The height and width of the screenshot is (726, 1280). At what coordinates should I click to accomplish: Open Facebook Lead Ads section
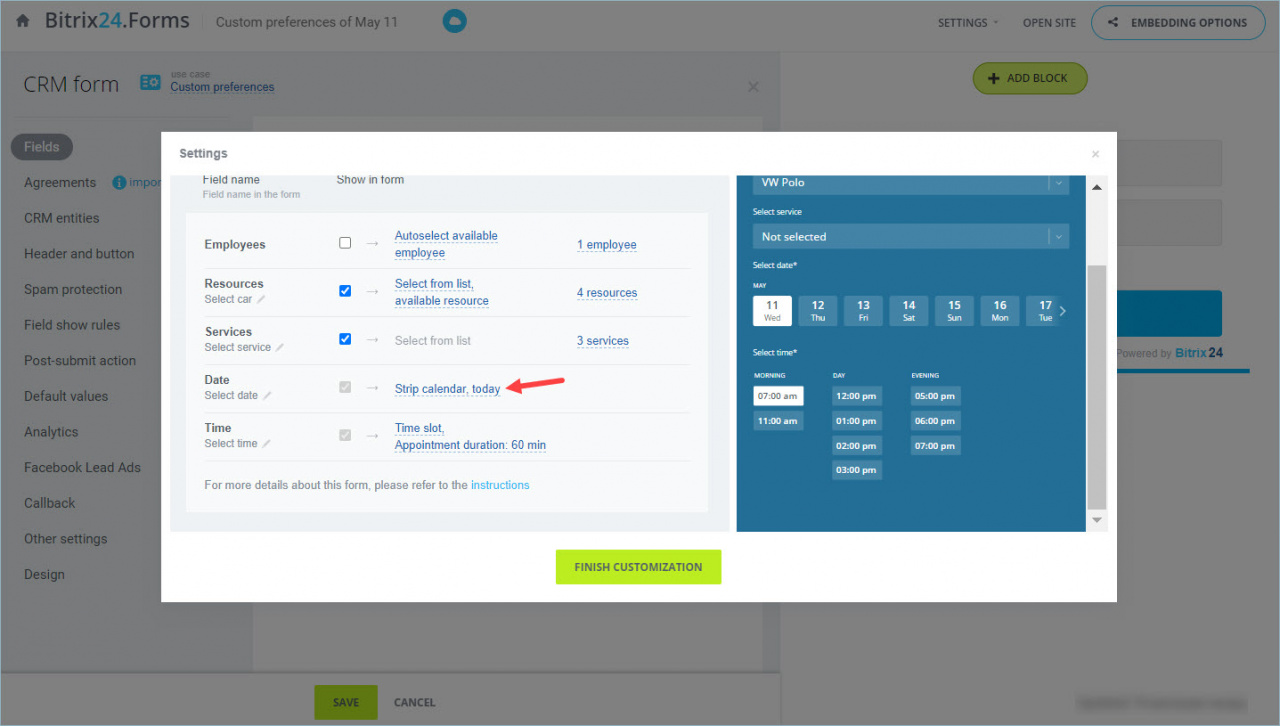click(82, 467)
